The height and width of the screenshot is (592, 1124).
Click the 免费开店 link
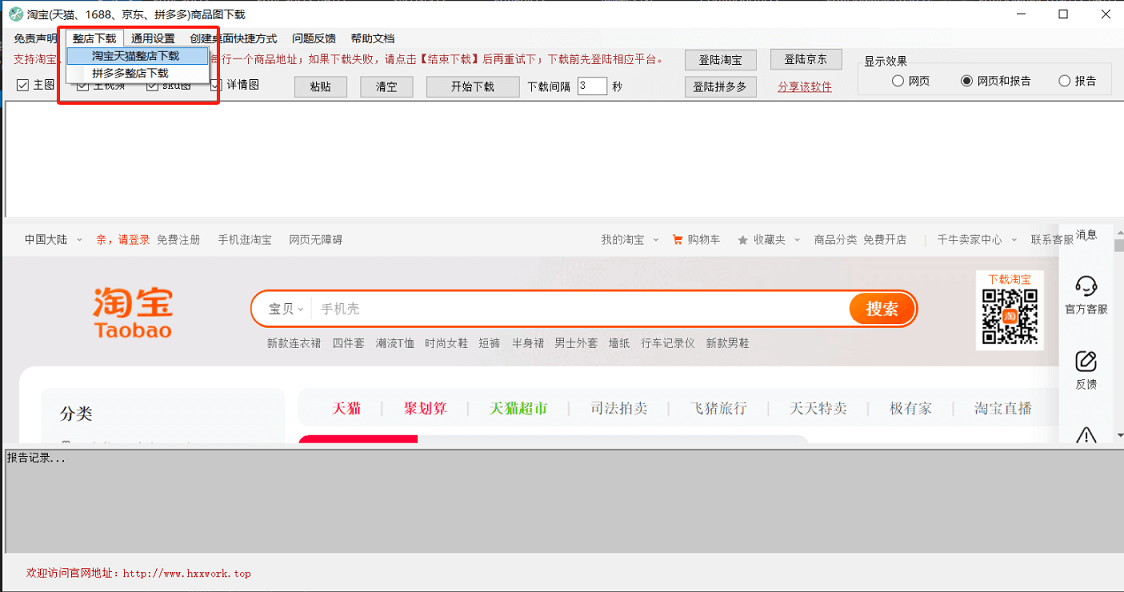pyautogui.click(x=885, y=240)
